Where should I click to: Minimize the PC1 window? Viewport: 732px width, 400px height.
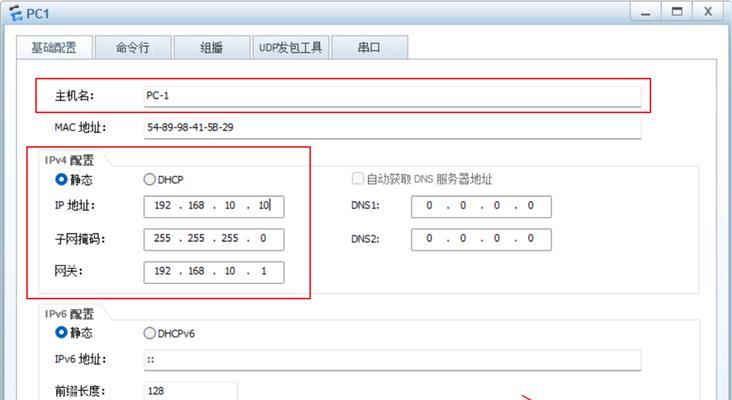[x=646, y=12]
